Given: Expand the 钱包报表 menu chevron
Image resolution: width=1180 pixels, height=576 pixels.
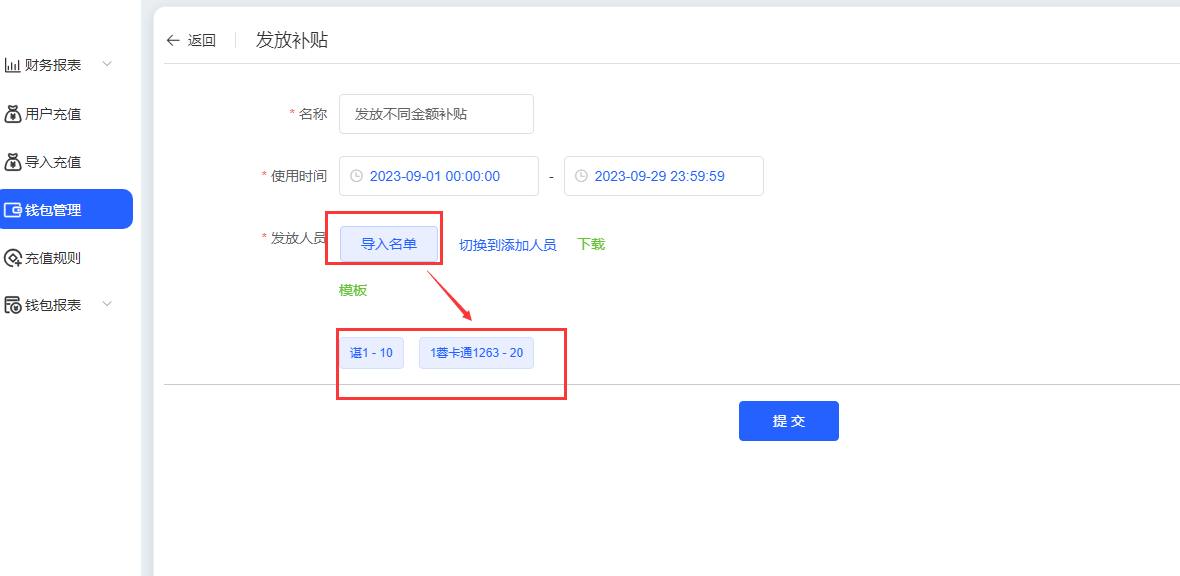Looking at the screenshot, I should click(108, 304).
